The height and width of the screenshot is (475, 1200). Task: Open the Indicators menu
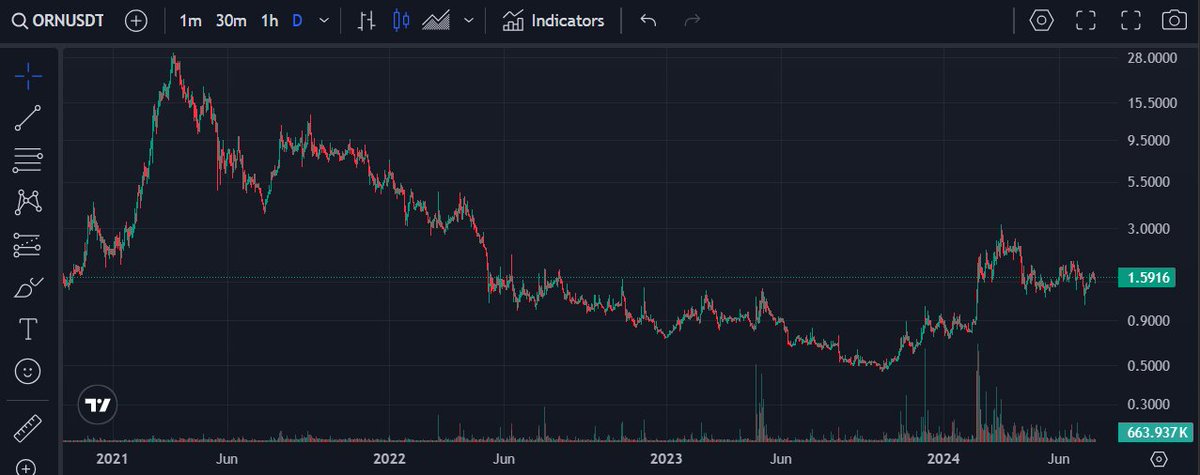(x=553, y=20)
